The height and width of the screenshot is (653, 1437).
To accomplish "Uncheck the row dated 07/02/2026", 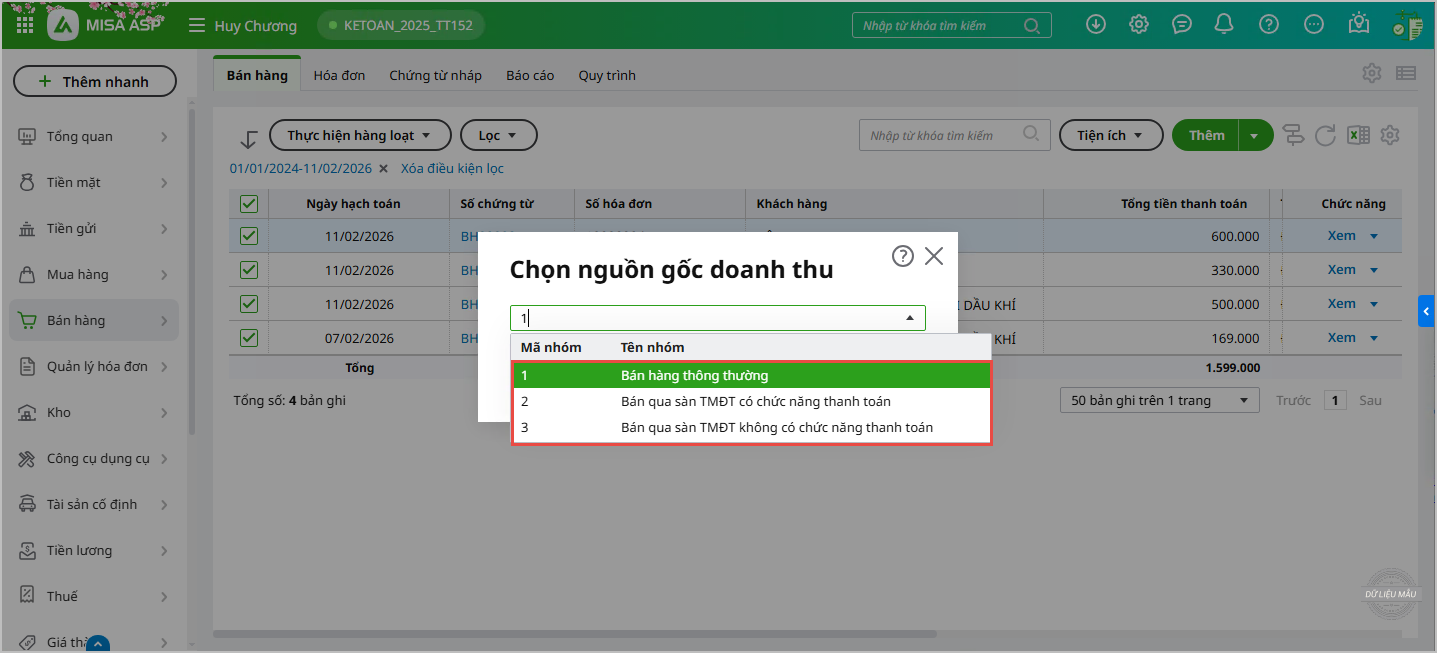I will coord(249,338).
